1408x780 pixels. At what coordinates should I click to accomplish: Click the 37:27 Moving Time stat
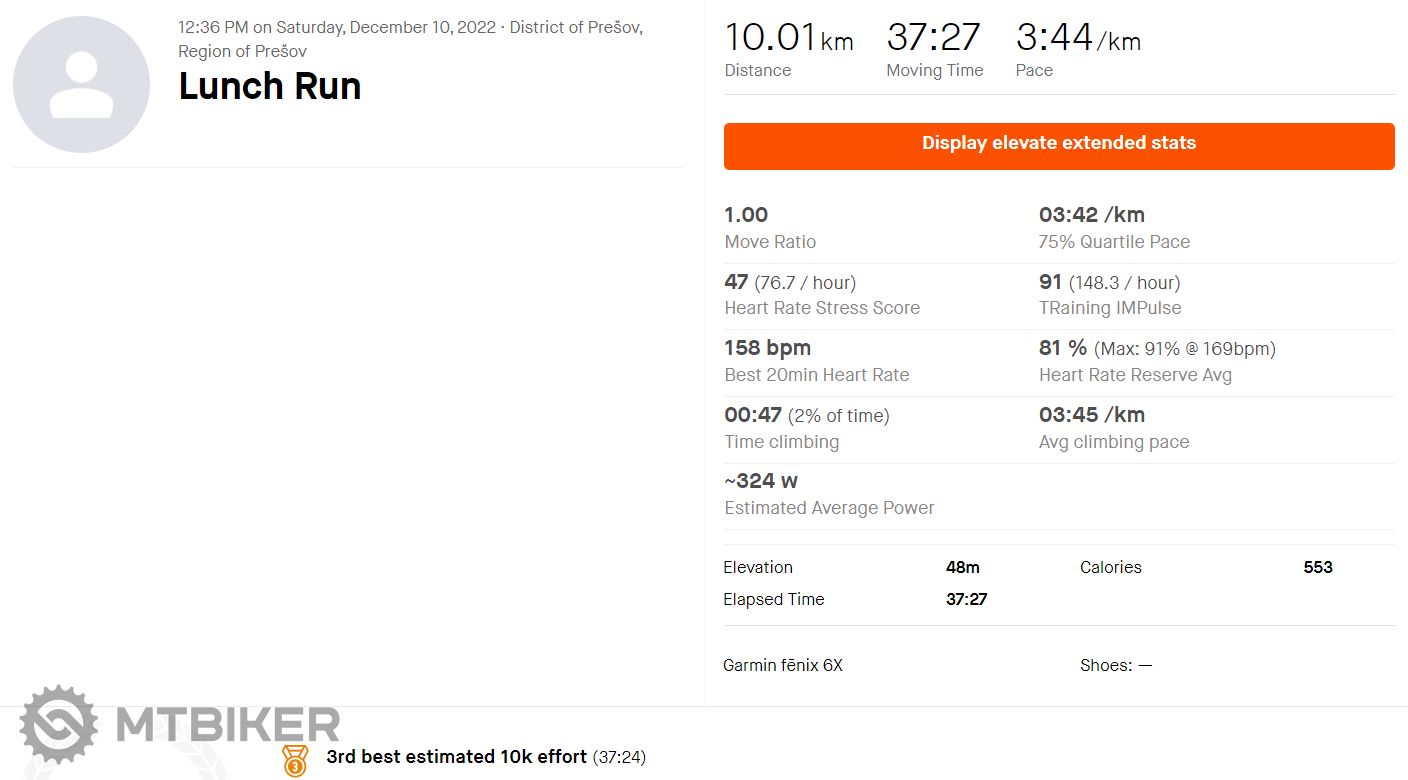pos(933,38)
